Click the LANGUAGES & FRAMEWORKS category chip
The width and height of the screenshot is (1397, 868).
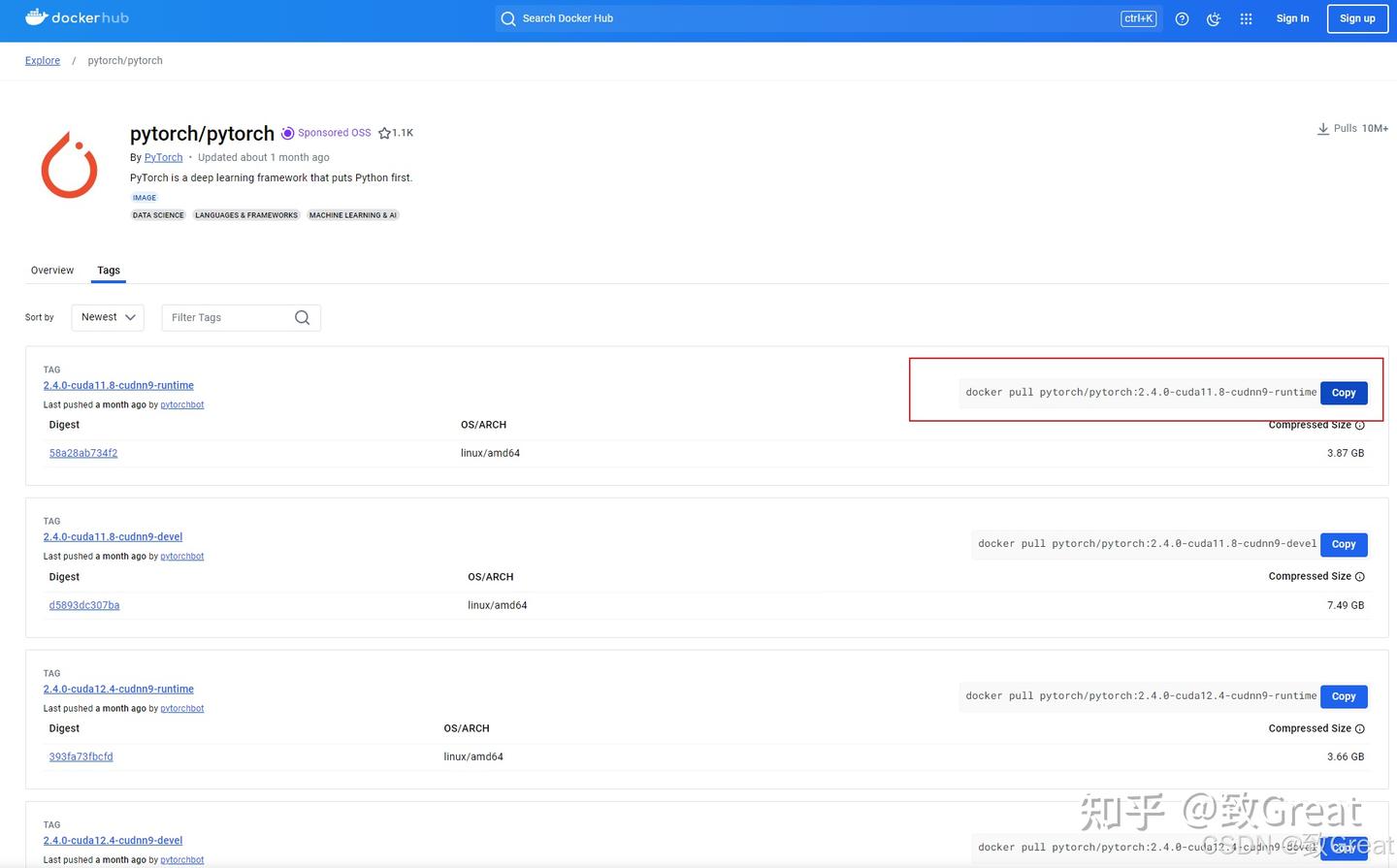(246, 215)
